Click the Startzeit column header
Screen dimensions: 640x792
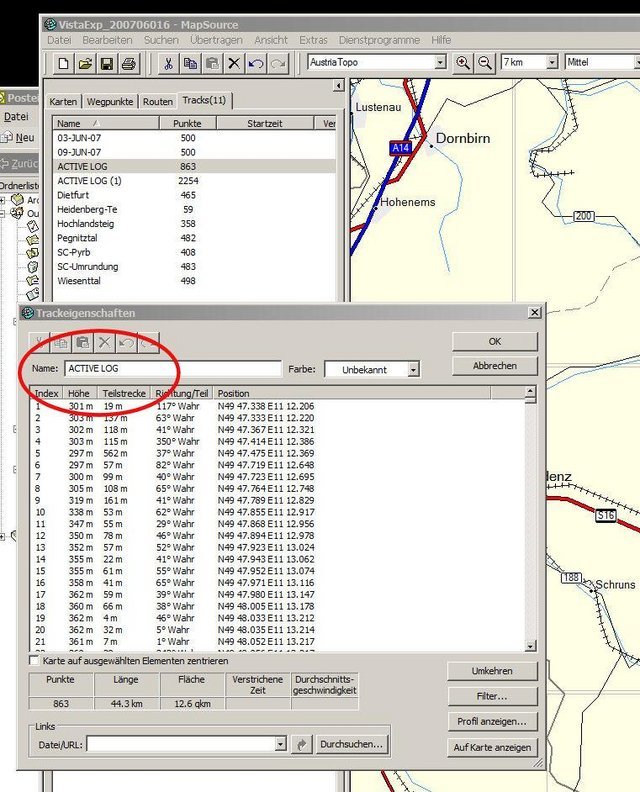[265, 123]
